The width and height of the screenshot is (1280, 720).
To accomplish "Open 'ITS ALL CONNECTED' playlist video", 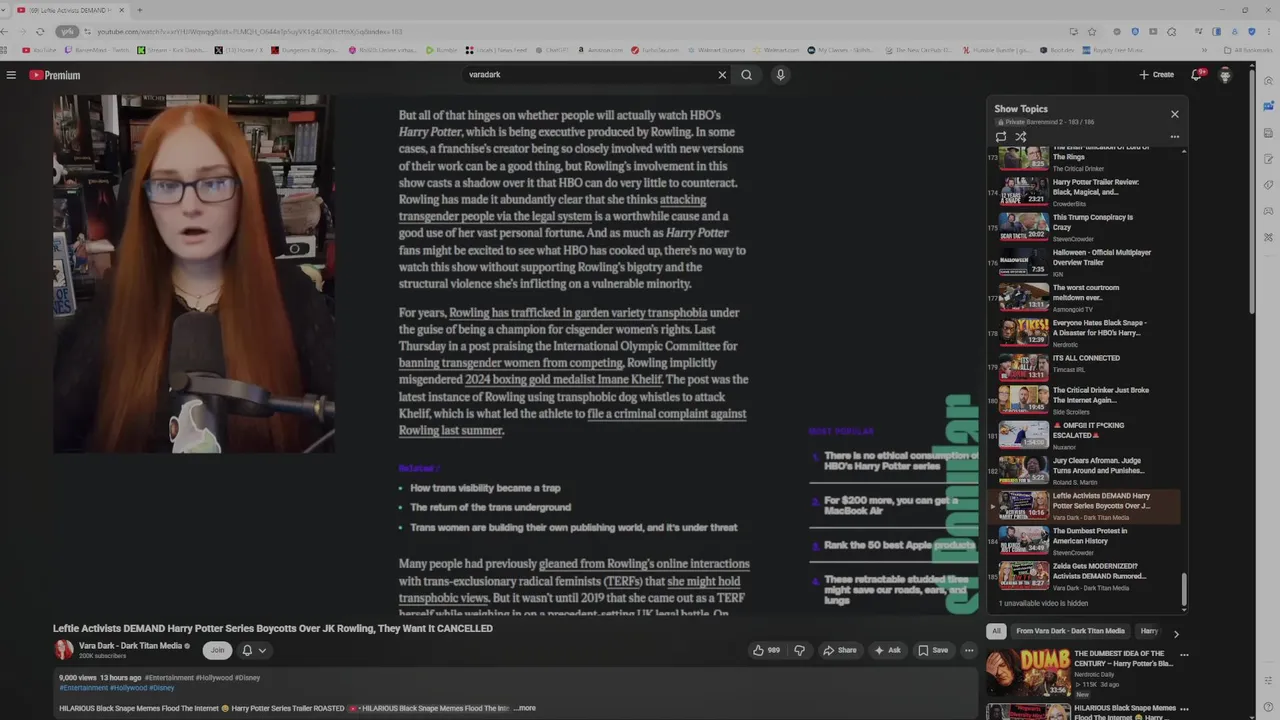I will pos(1084,367).
